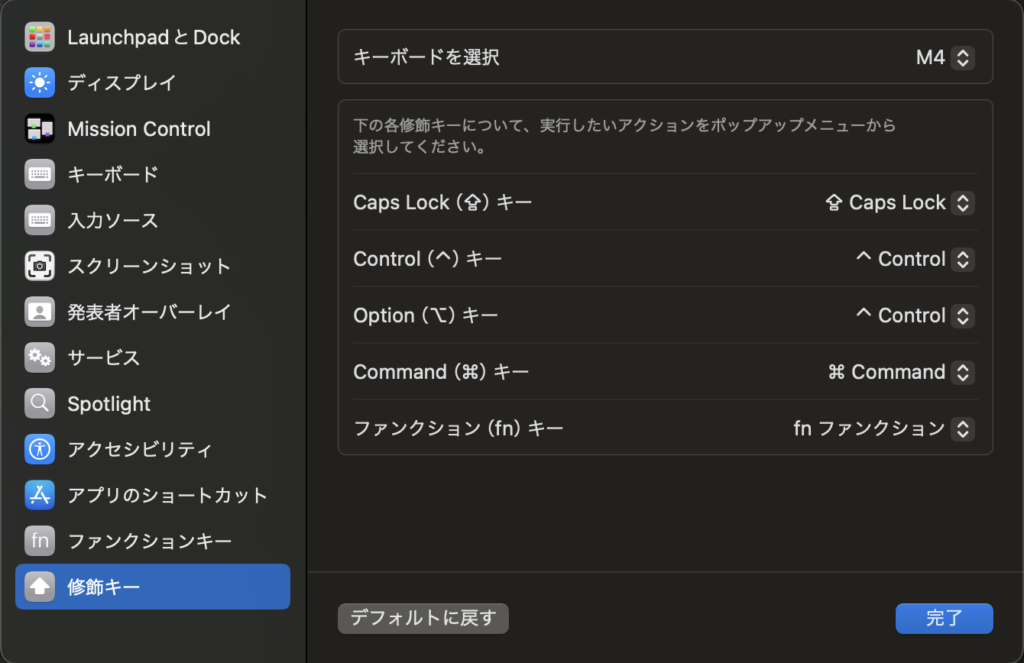
Task: Click the Mission Control icon
Action: coord(40,129)
